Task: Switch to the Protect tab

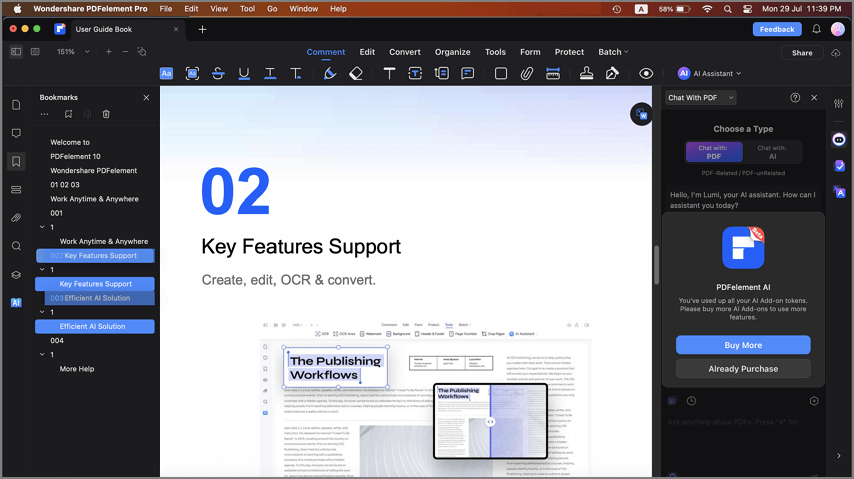Action: tap(569, 52)
